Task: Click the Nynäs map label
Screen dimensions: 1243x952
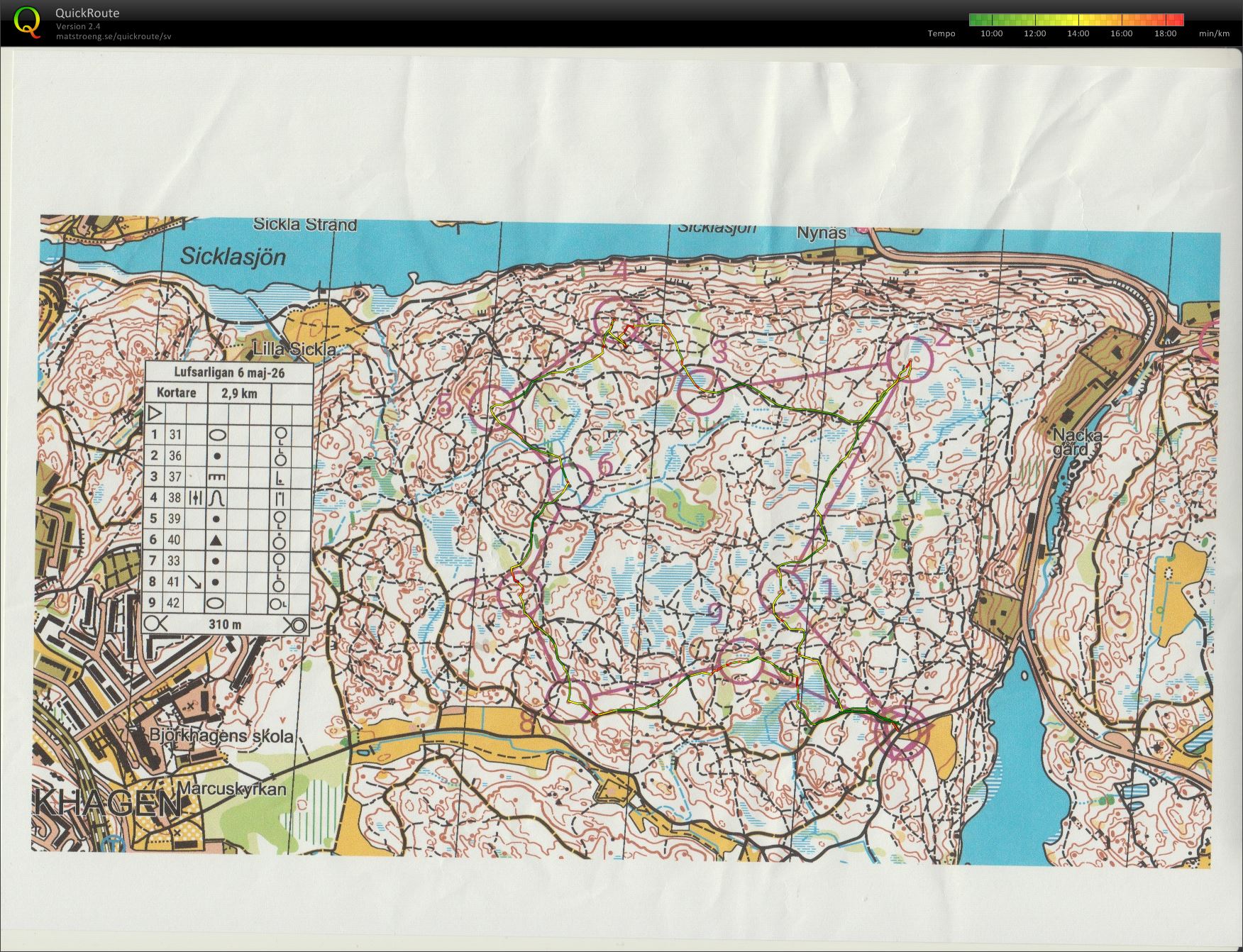Action: [822, 233]
